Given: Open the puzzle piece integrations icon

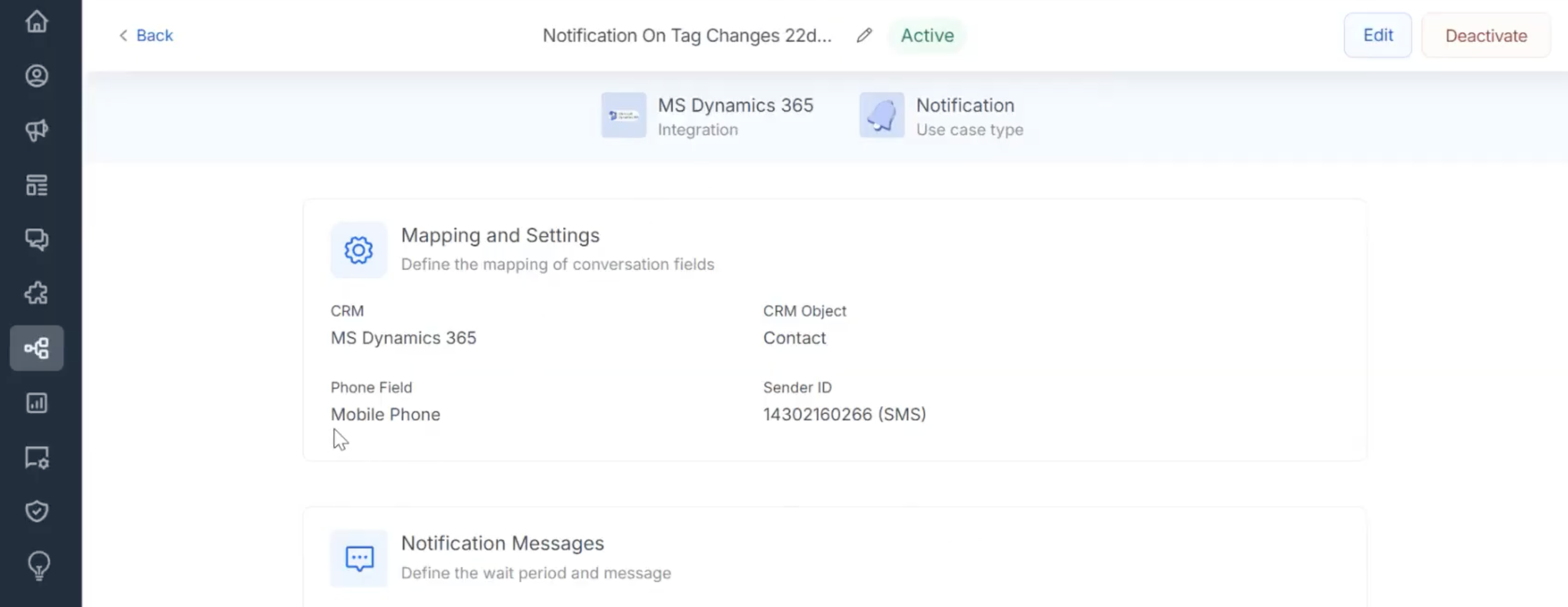Looking at the screenshot, I should (37, 294).
